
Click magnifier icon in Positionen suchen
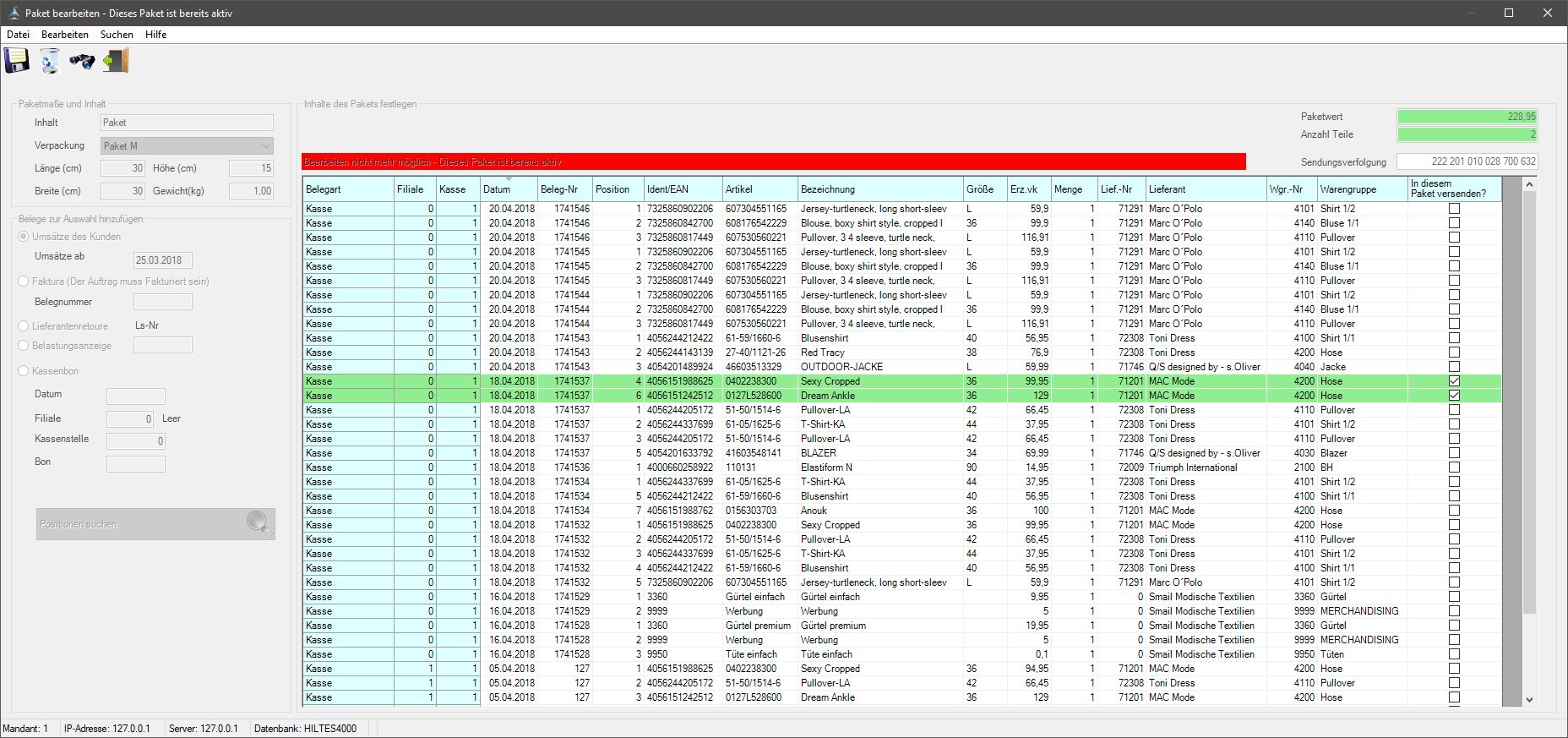pyautogui.click(x=259, y=523)
